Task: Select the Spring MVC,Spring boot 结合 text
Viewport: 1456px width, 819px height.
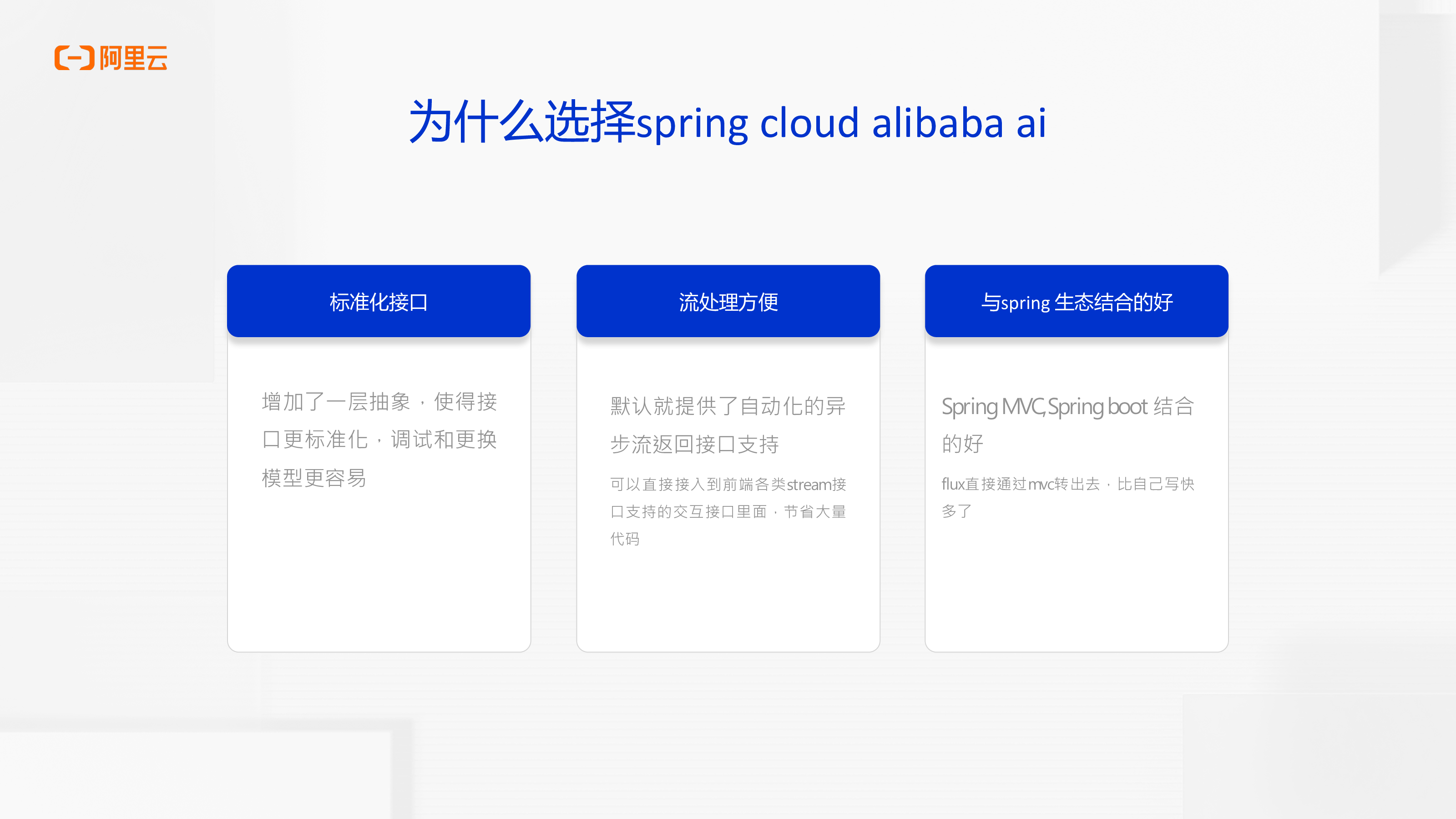Action: coord(1068,406)
